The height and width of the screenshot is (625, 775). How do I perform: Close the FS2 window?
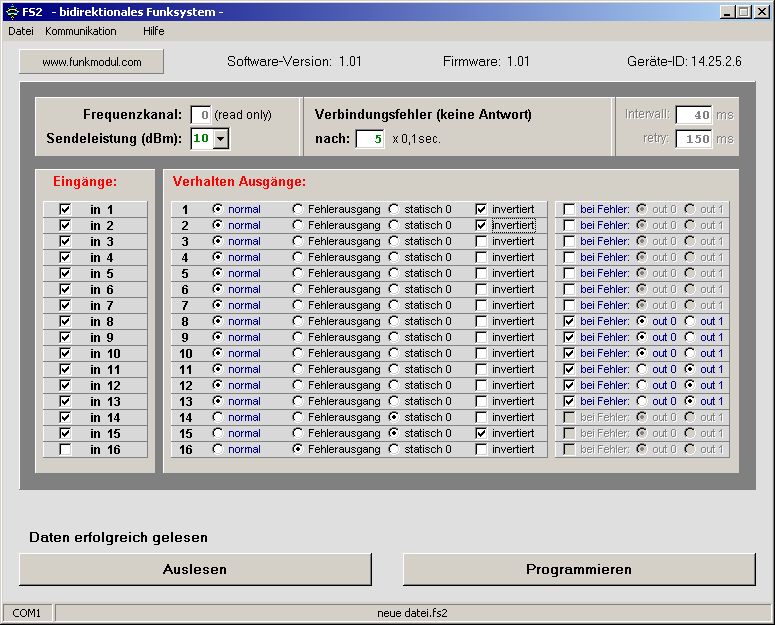[x=762, y=12]
